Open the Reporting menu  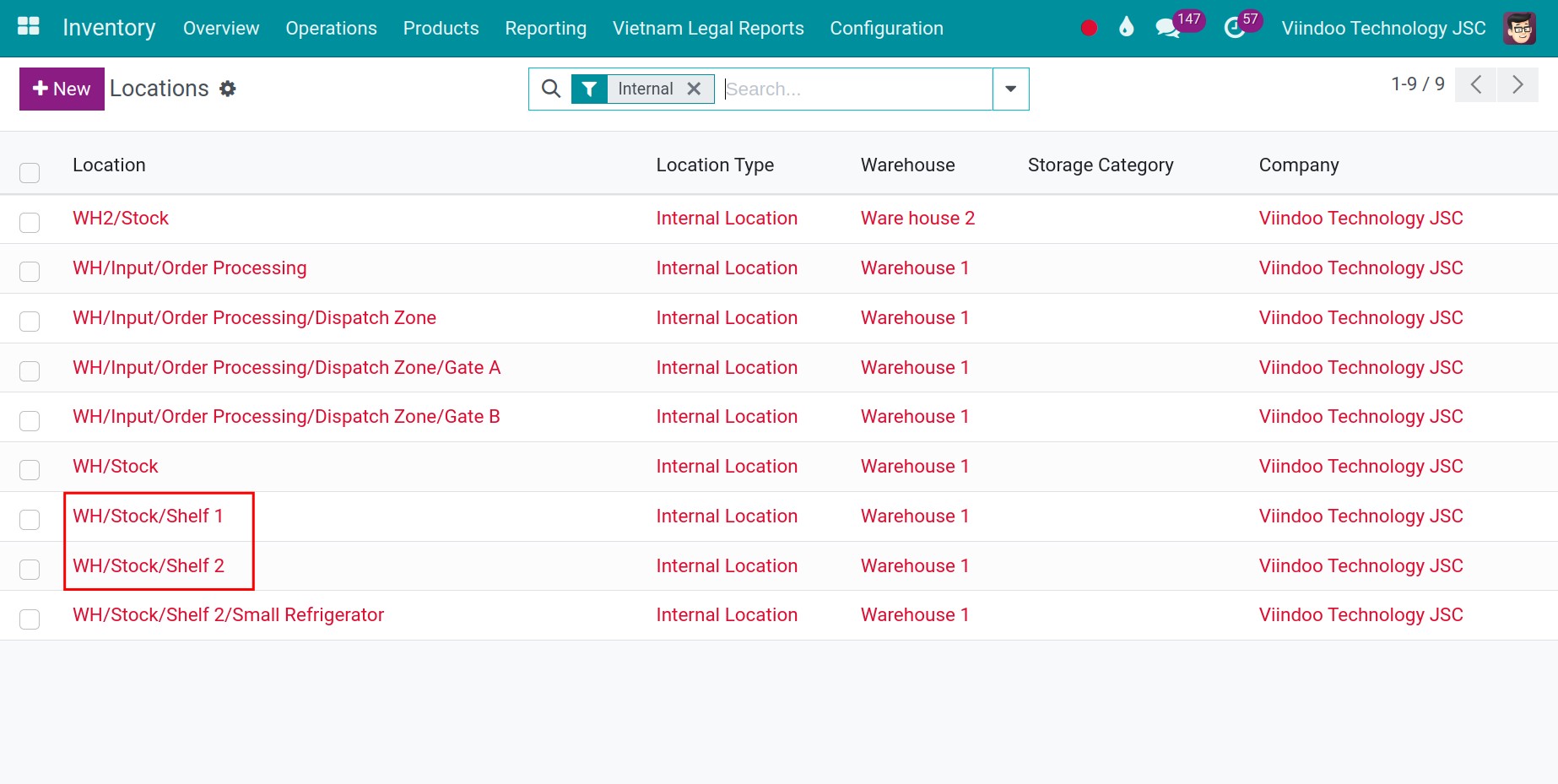coord(545,28)
